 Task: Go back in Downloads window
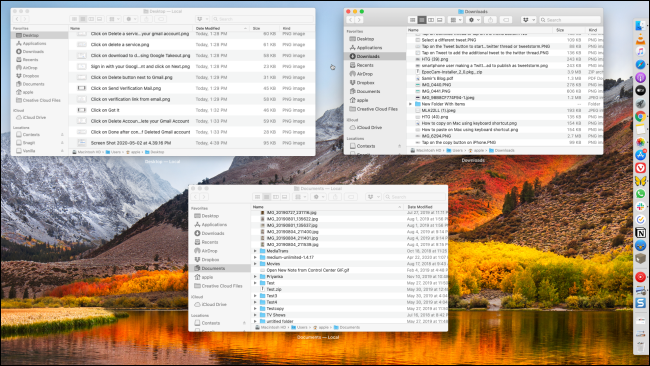pyautogui.click(x=351, y=20)
